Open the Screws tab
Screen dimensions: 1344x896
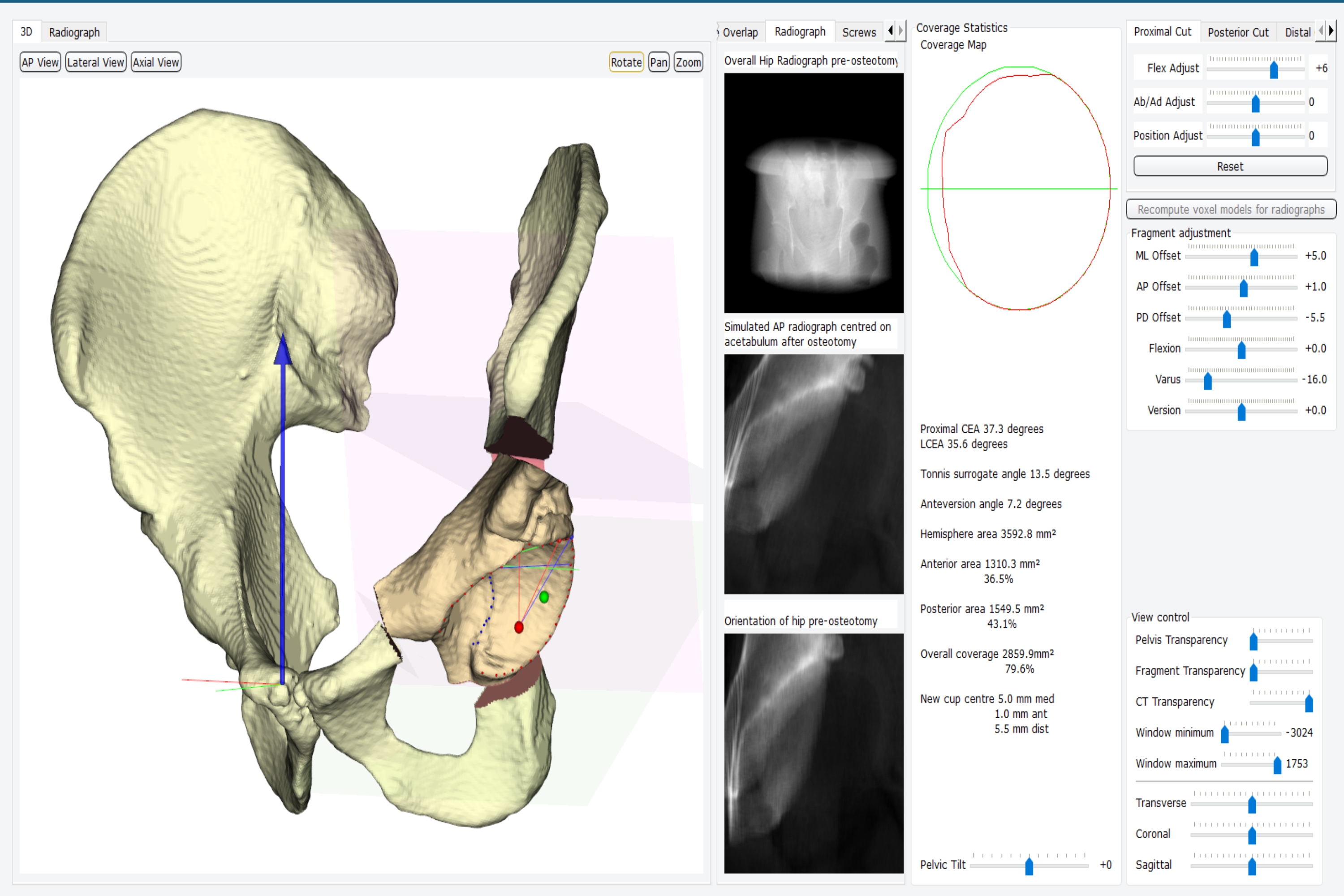click(x=858, y=32)
